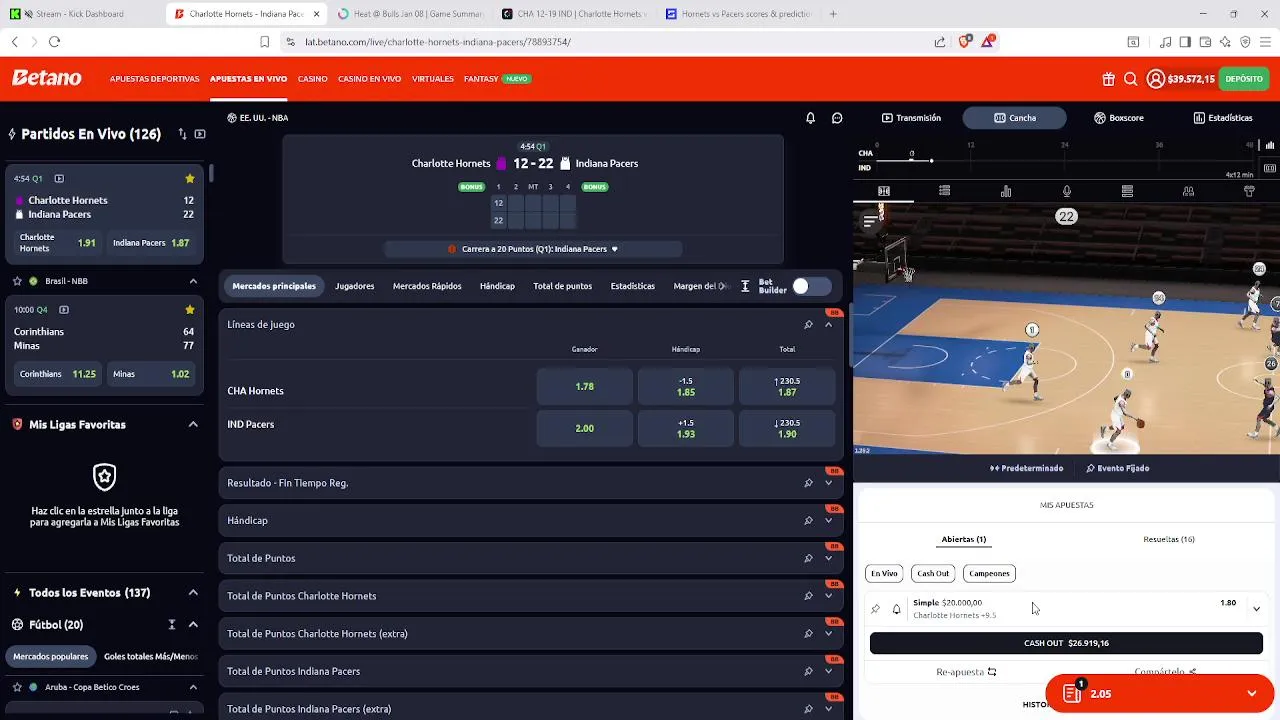
Task: Click the stream icon on Corinthians match card
Action: (x=64, y=310)
